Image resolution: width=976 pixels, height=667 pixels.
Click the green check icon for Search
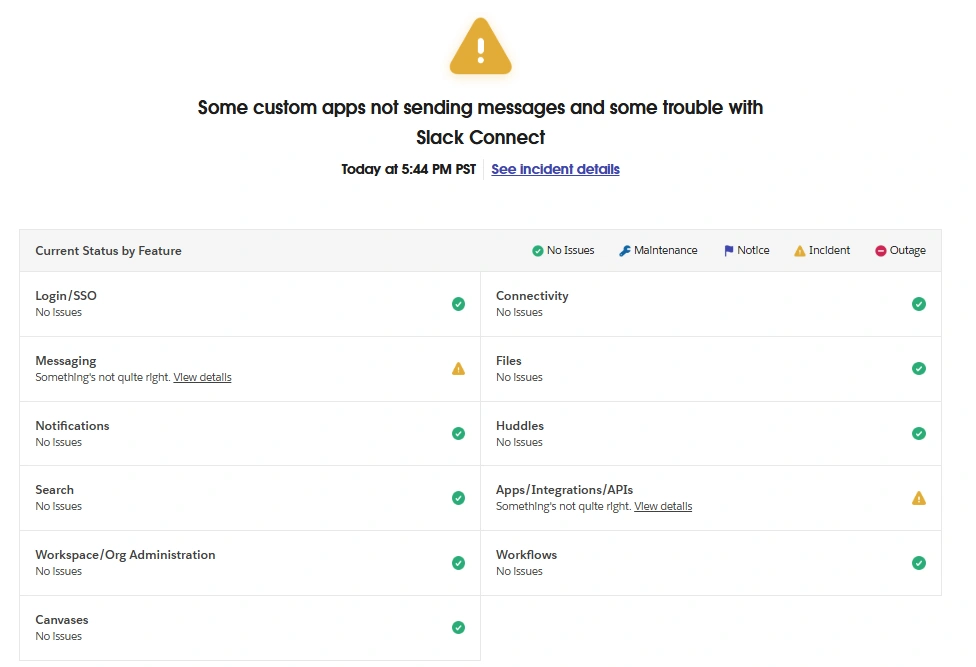click(x=458, y=498)
